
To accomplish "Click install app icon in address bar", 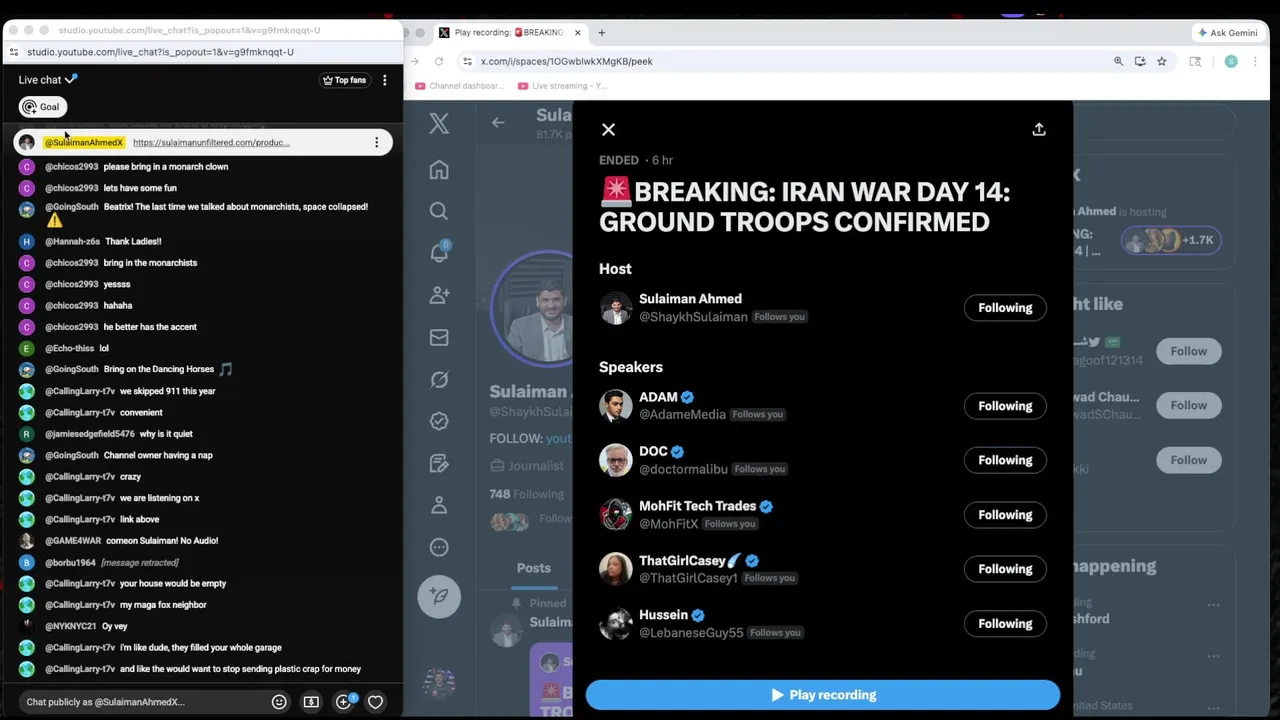I will point(1140,61).
